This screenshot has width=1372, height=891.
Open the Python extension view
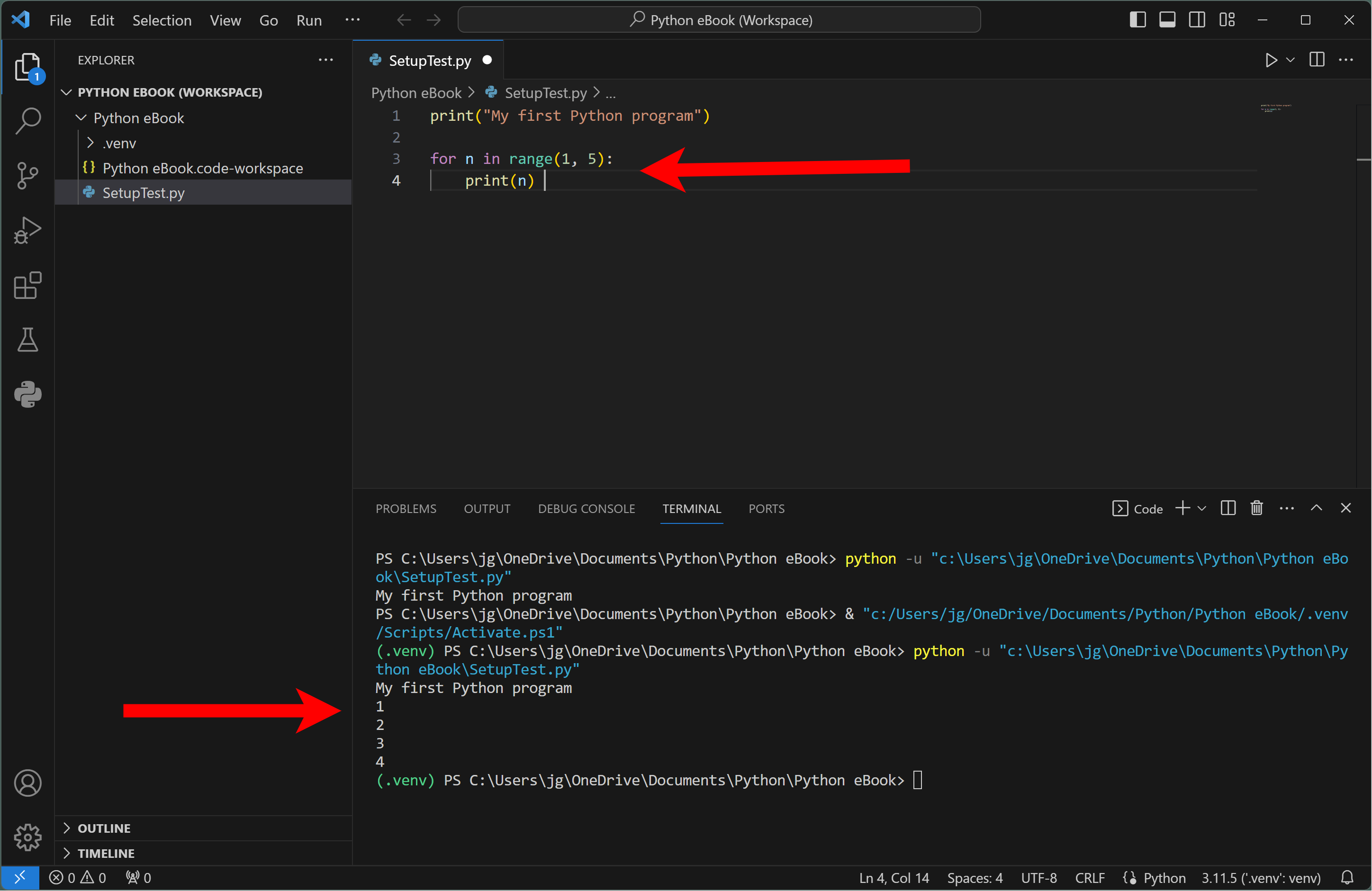[27, 395]
